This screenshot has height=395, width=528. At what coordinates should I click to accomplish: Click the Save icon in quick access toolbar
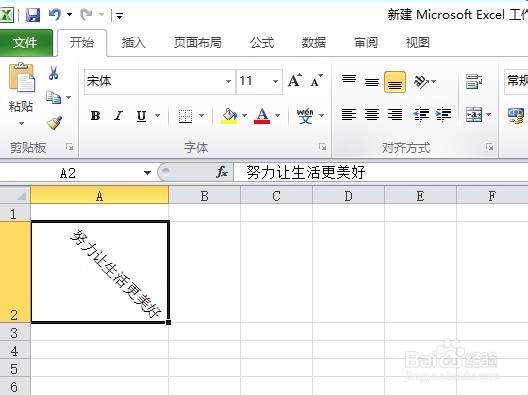click(x=33, y=15)
